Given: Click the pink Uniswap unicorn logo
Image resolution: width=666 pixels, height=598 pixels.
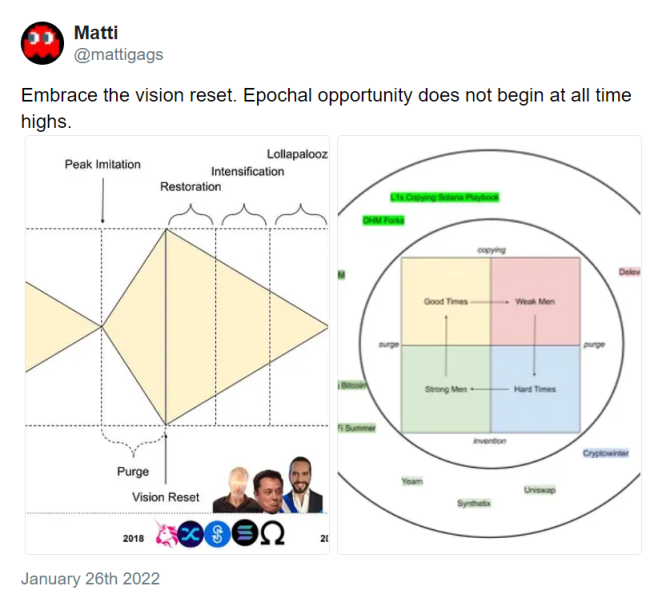Looking at the screenshot, I should pos(162,536).
